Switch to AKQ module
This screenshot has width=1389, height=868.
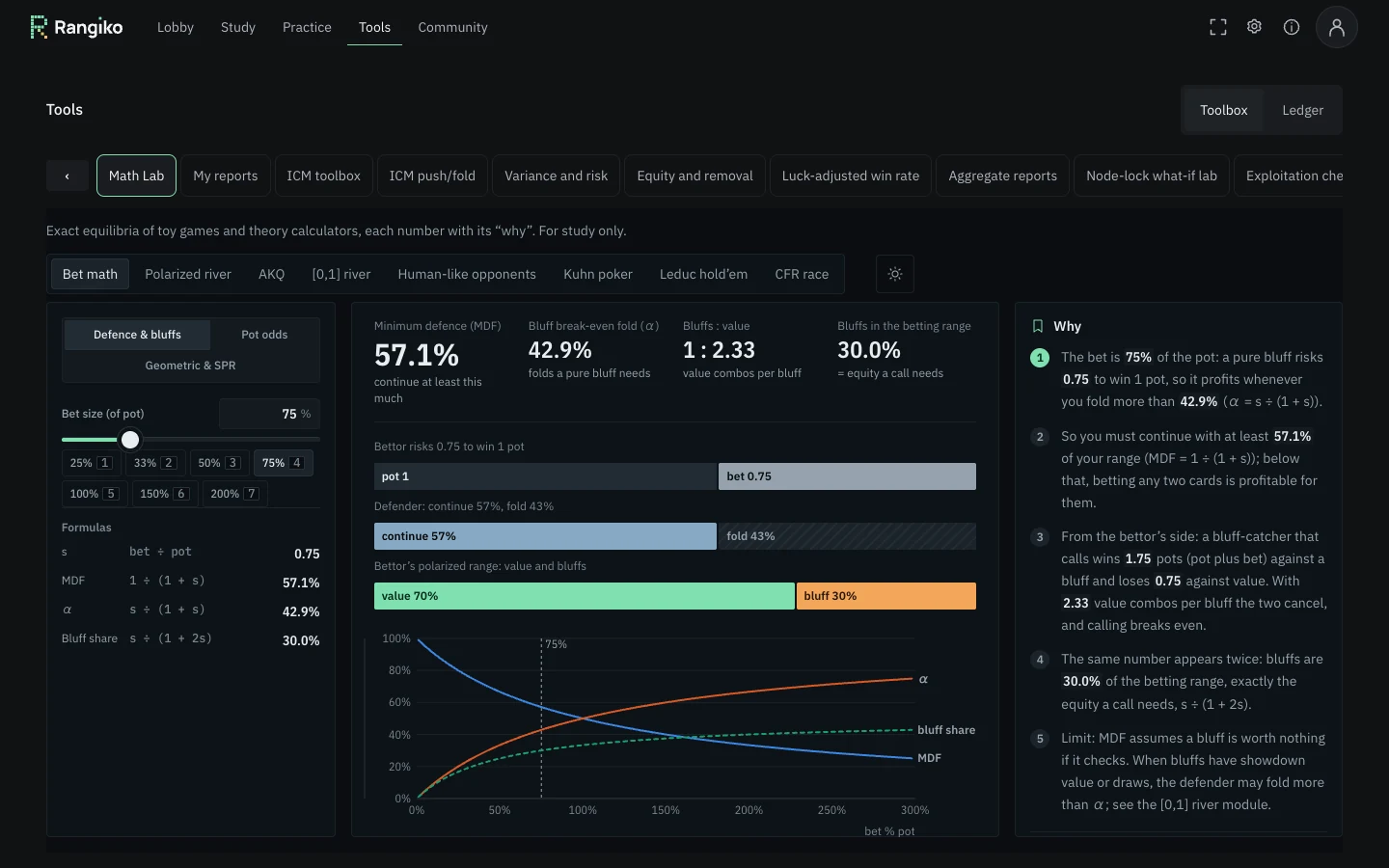coord(271,274)
